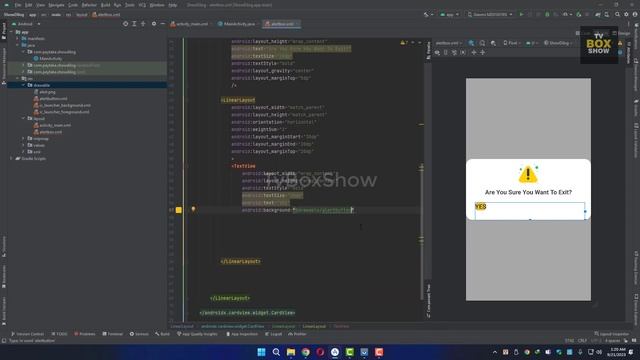Open the Edit menu
Screen dimensions: 640x360
(29, 5)
